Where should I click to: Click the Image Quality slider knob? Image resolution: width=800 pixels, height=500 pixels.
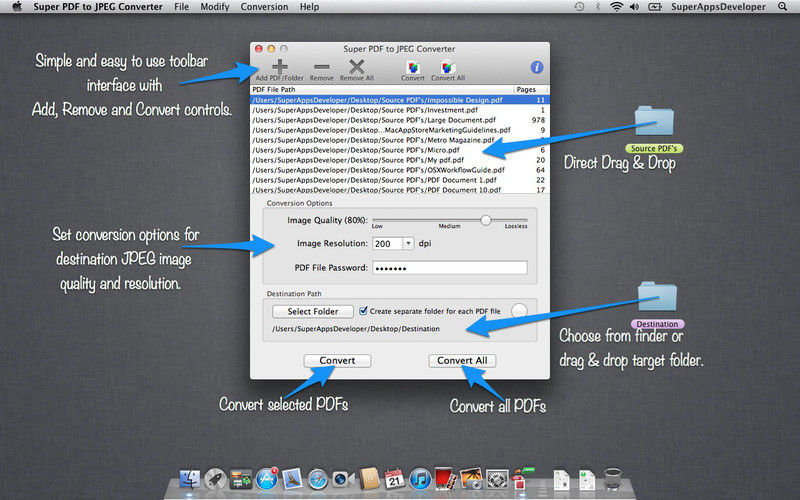point(486,220)
